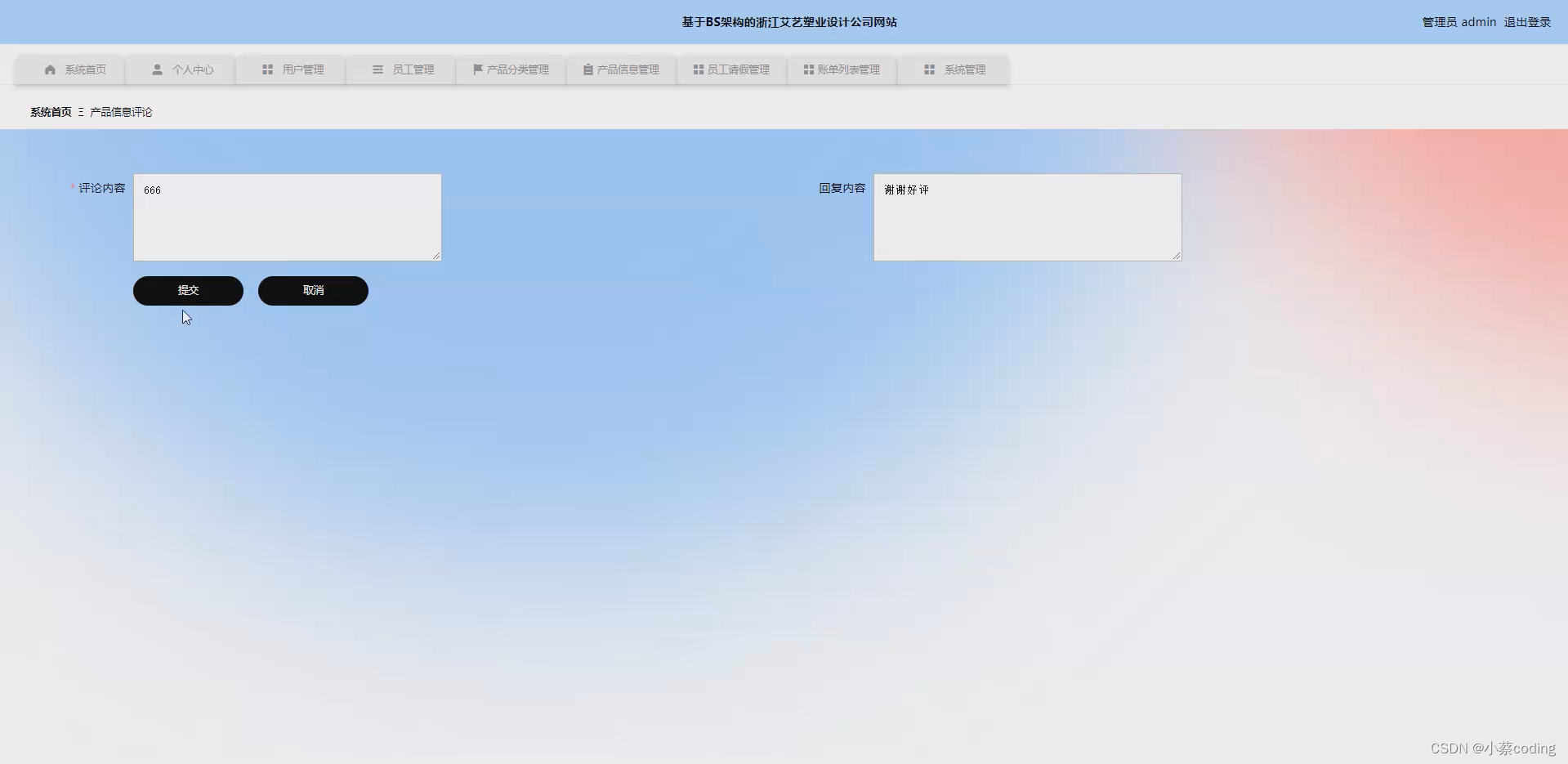
Task: Click the grid icon beside 员工请假管理
Action: point(699,69)
